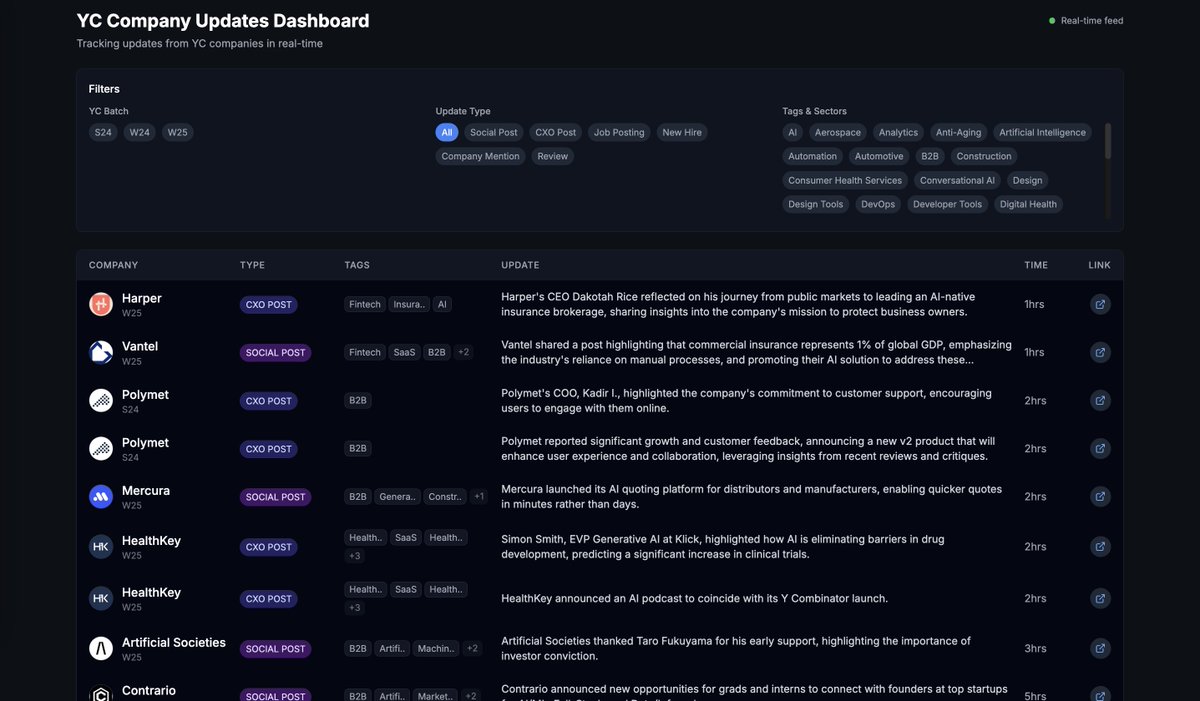
Task: Click the Contrario company logo
Action: coord(101,693)
